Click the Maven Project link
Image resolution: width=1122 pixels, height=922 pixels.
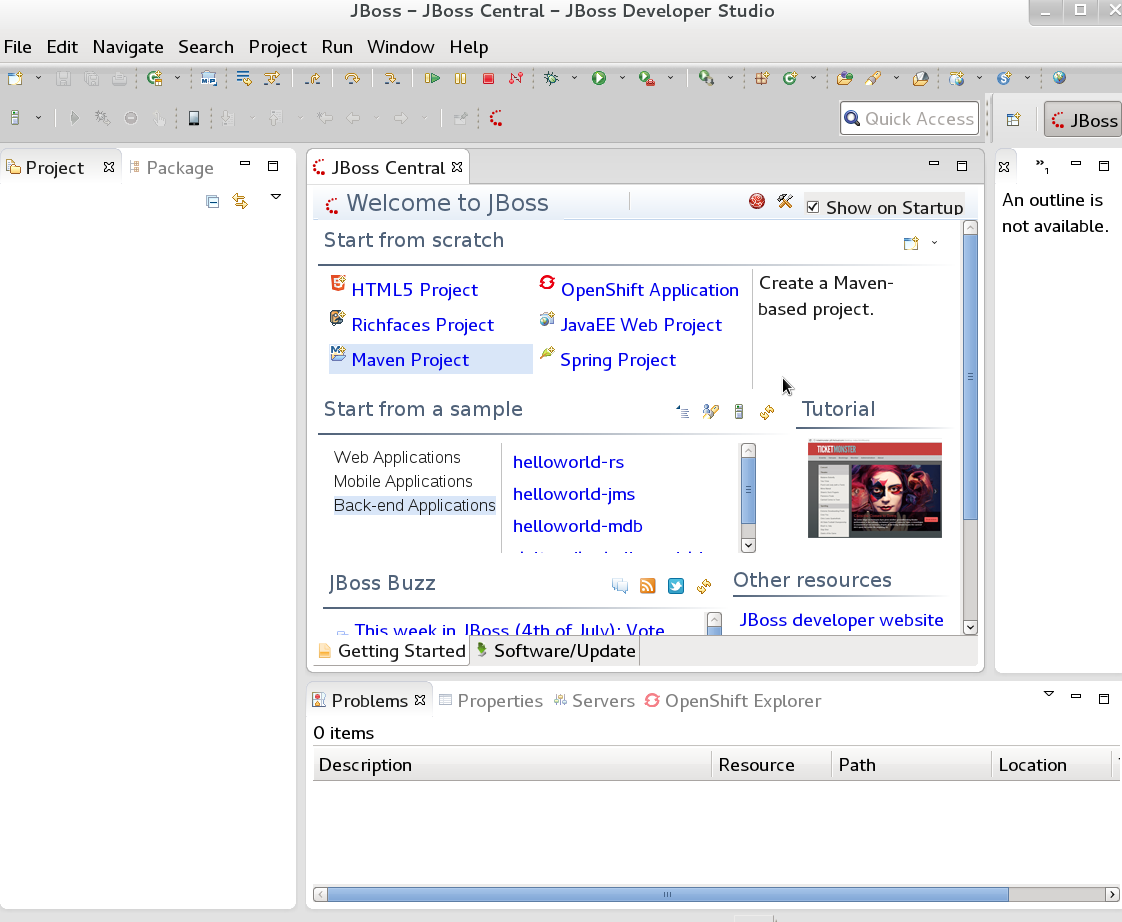[x=410, y=360]
